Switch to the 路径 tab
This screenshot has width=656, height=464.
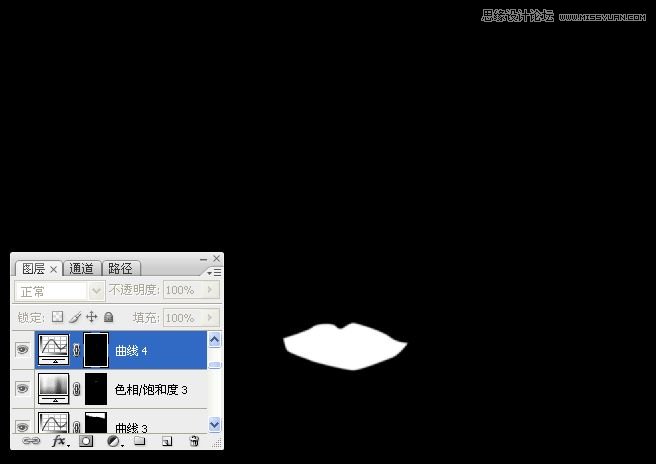(x=120, y=268)
